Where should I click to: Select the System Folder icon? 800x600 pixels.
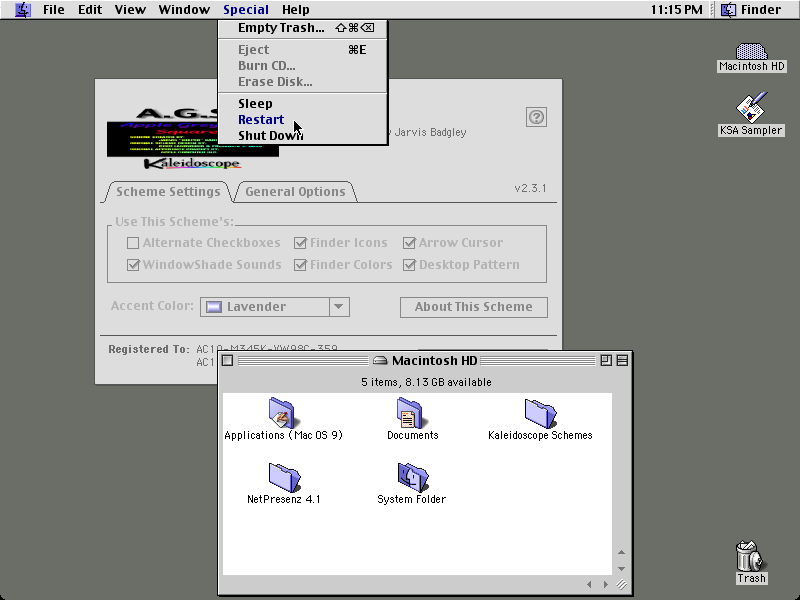pyautogui.click(x=412, y=477)
